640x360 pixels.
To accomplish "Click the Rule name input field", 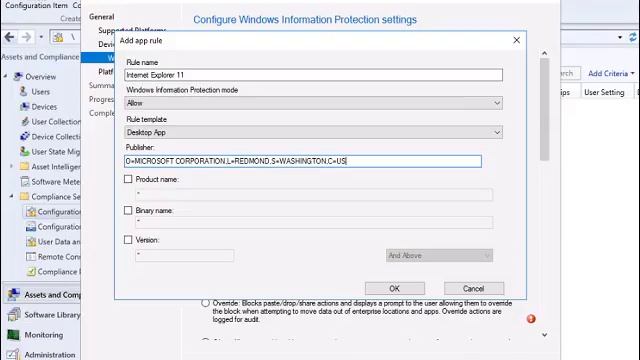I will (313, 75).
